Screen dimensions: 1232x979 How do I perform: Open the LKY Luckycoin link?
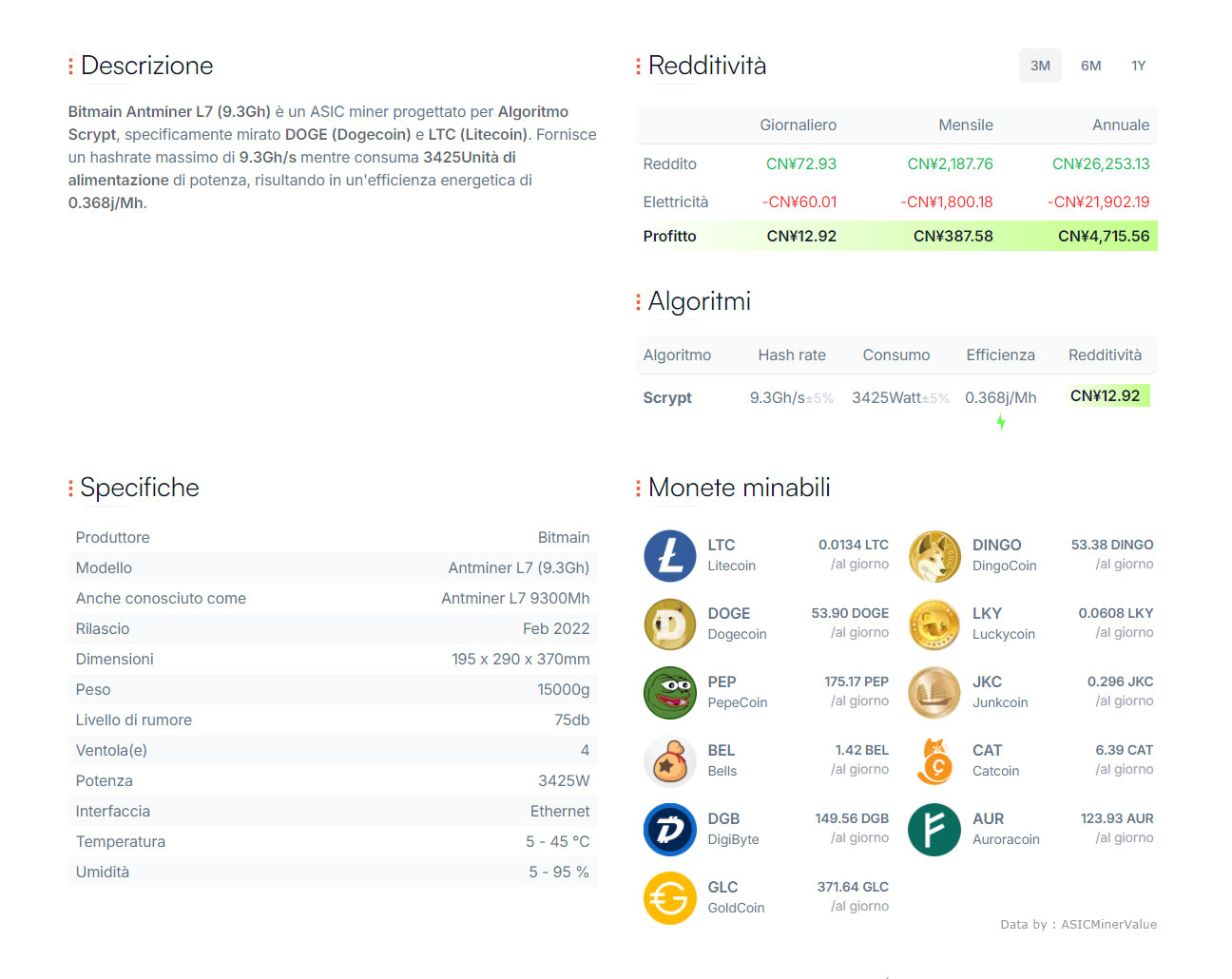[x=1004, y=624]
